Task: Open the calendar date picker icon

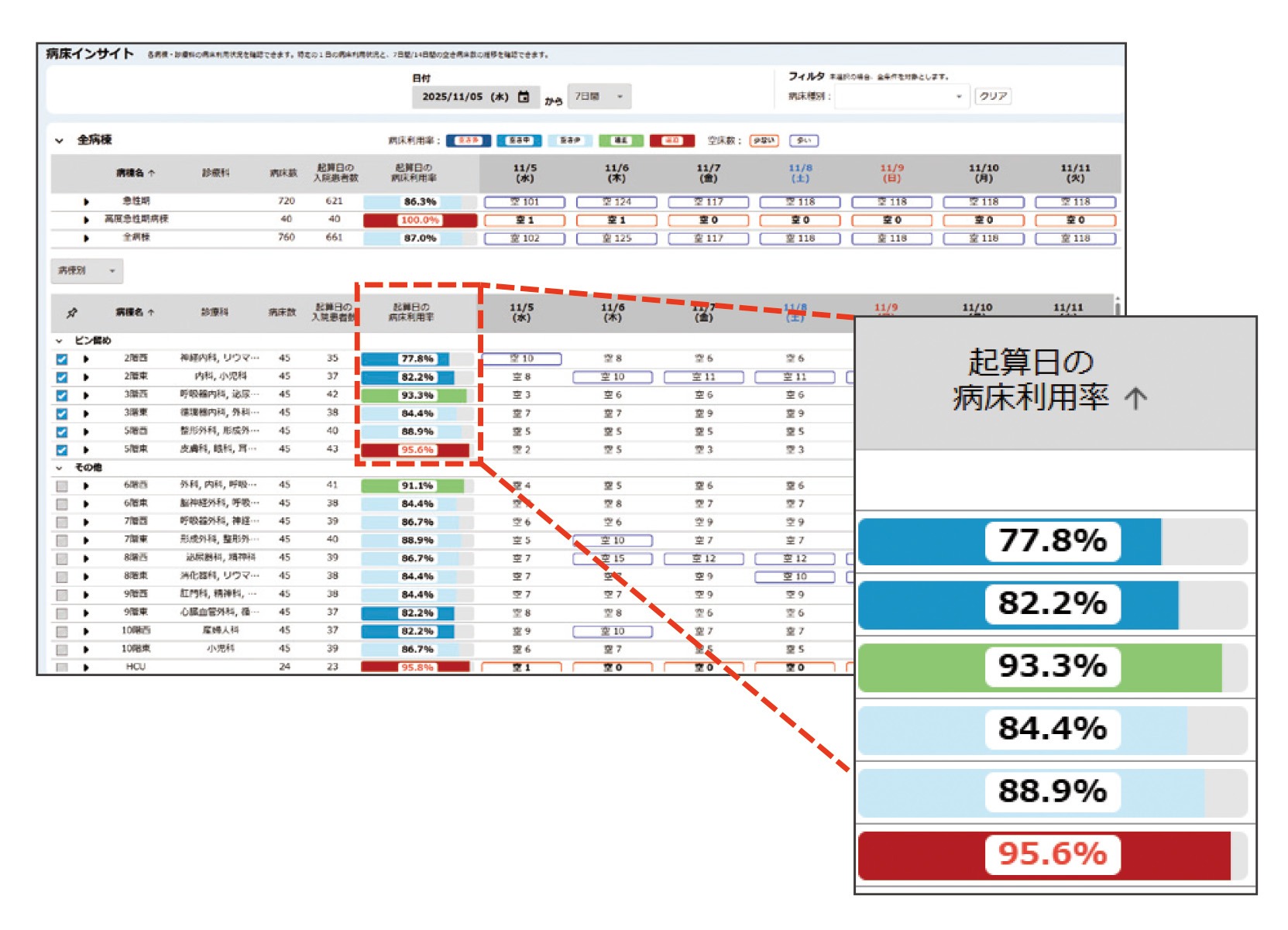Action: click(x=524, y=97)
